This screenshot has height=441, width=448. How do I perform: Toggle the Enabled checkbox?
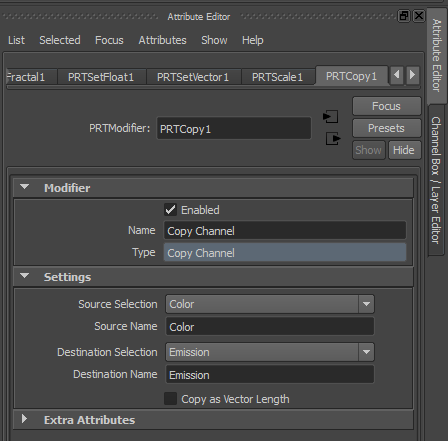pos(170,210)
